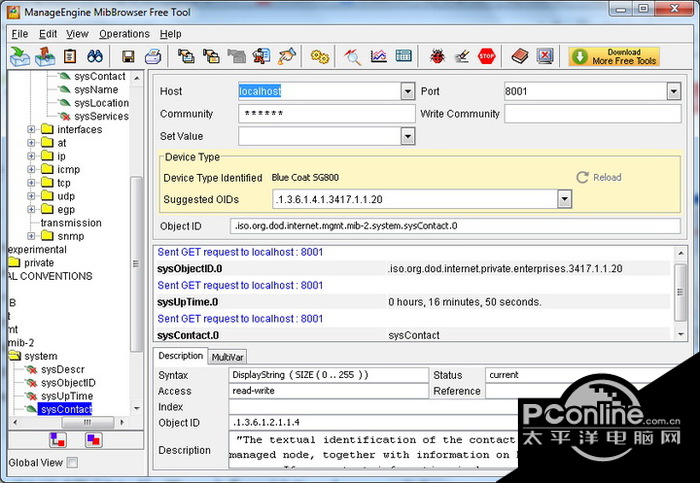Viewport: 700px width, 483px height.
Task: Click the floppy disk Save icon
Action: 128,56
